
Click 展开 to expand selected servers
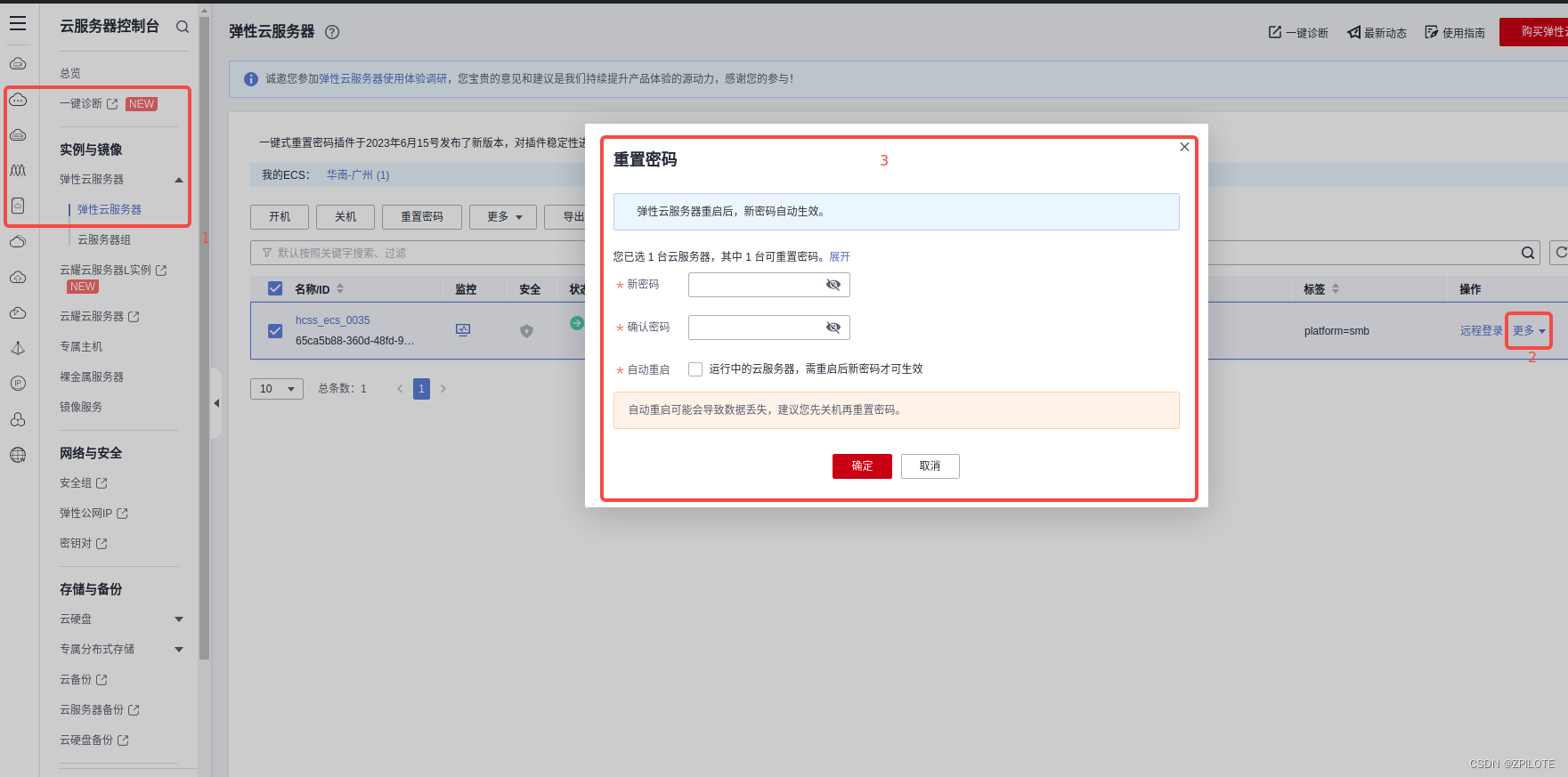click(840, 256)
